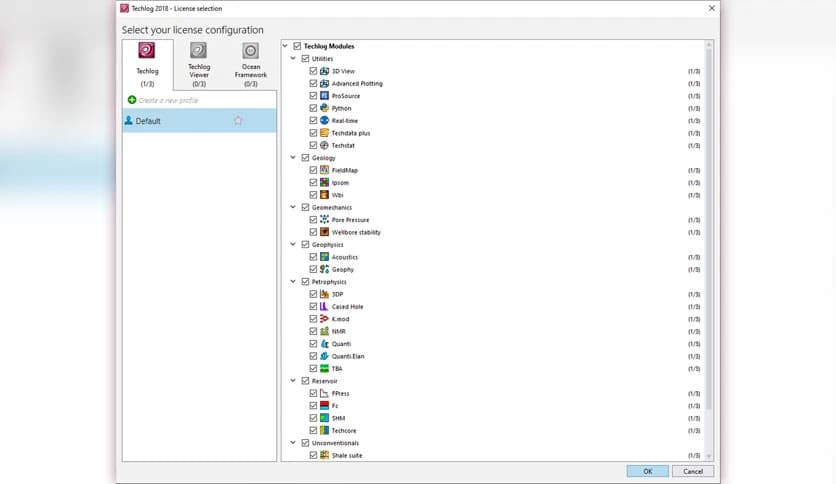Click the NMR module icon
836x484 pixels.
pyautogui.click(x=324, y=331)
